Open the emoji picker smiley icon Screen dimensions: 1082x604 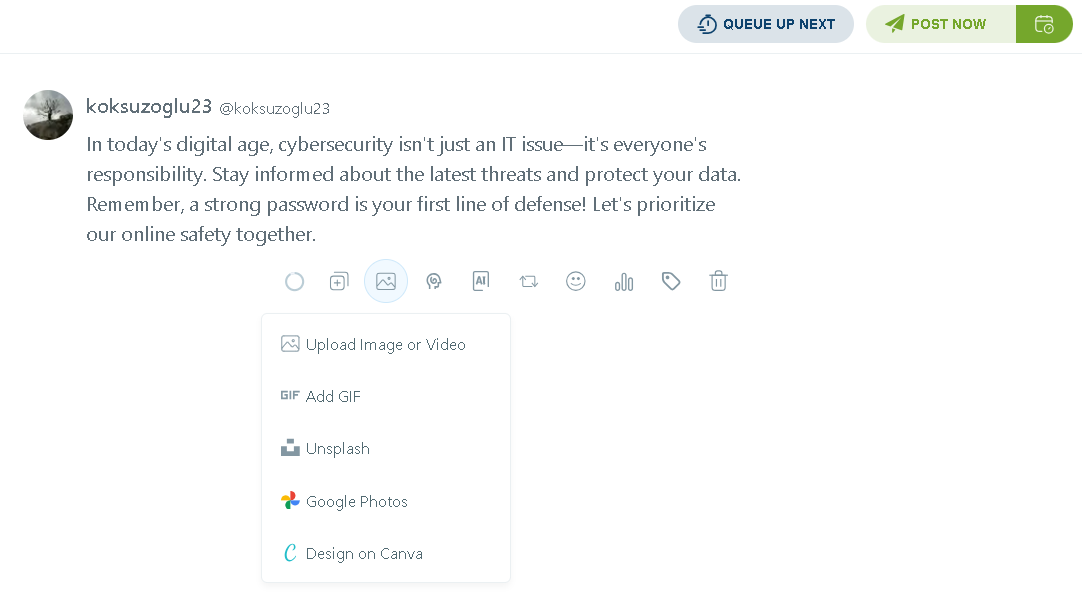pyautogui.click(x=576, y=281)
